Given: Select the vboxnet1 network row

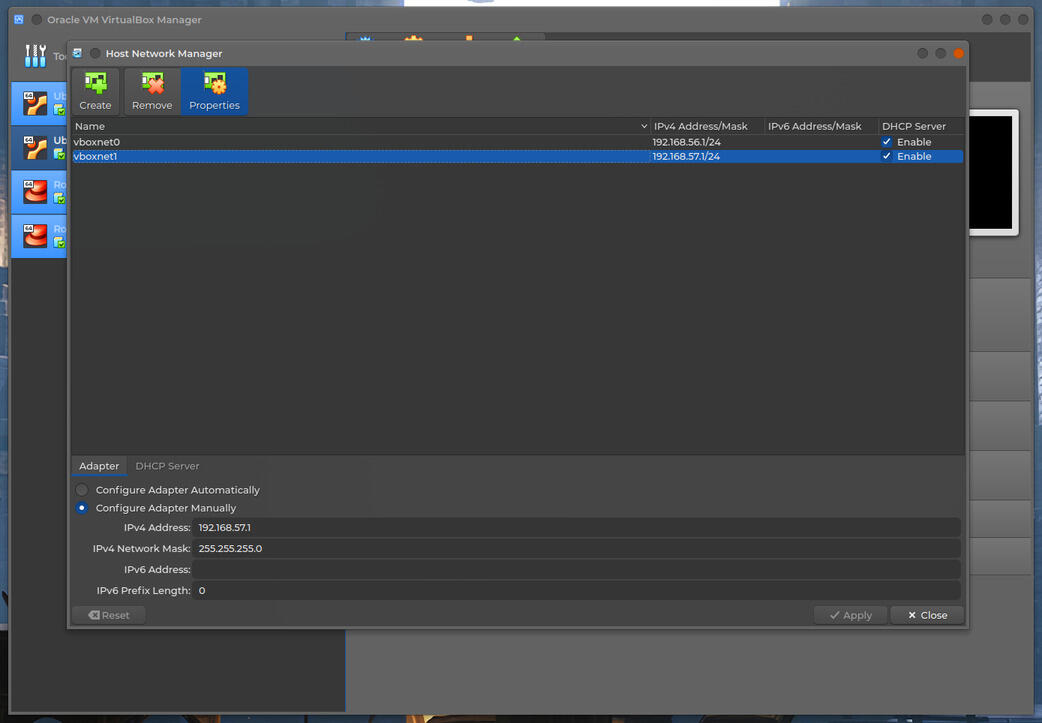Looking at the screenshot, I should pos(518,156).
